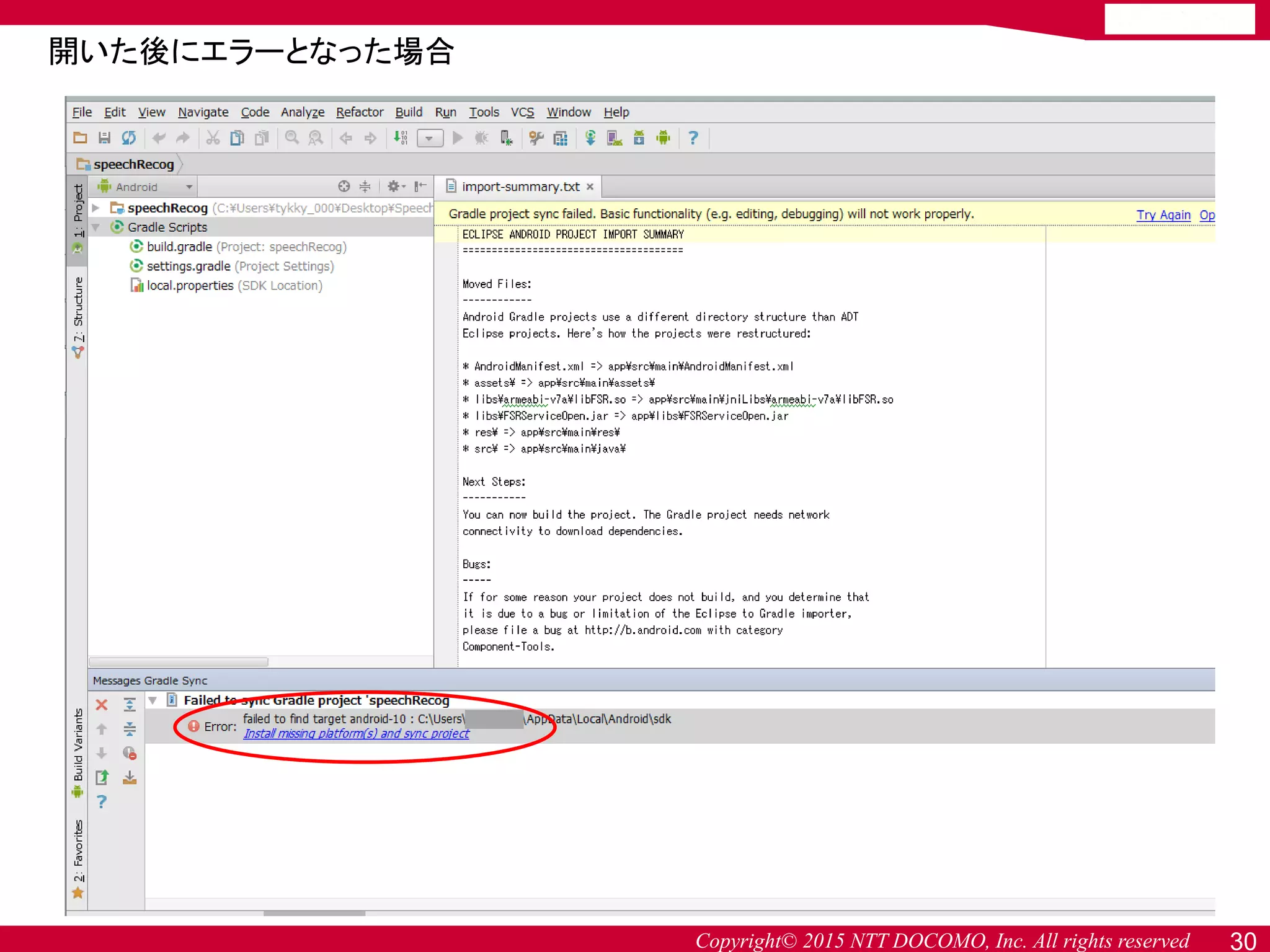Image resolution: width=1270 pixels, height=952 pixels.
Task: Click the bottom horizontal scrollbar thumb
Action: pos(314,913)
